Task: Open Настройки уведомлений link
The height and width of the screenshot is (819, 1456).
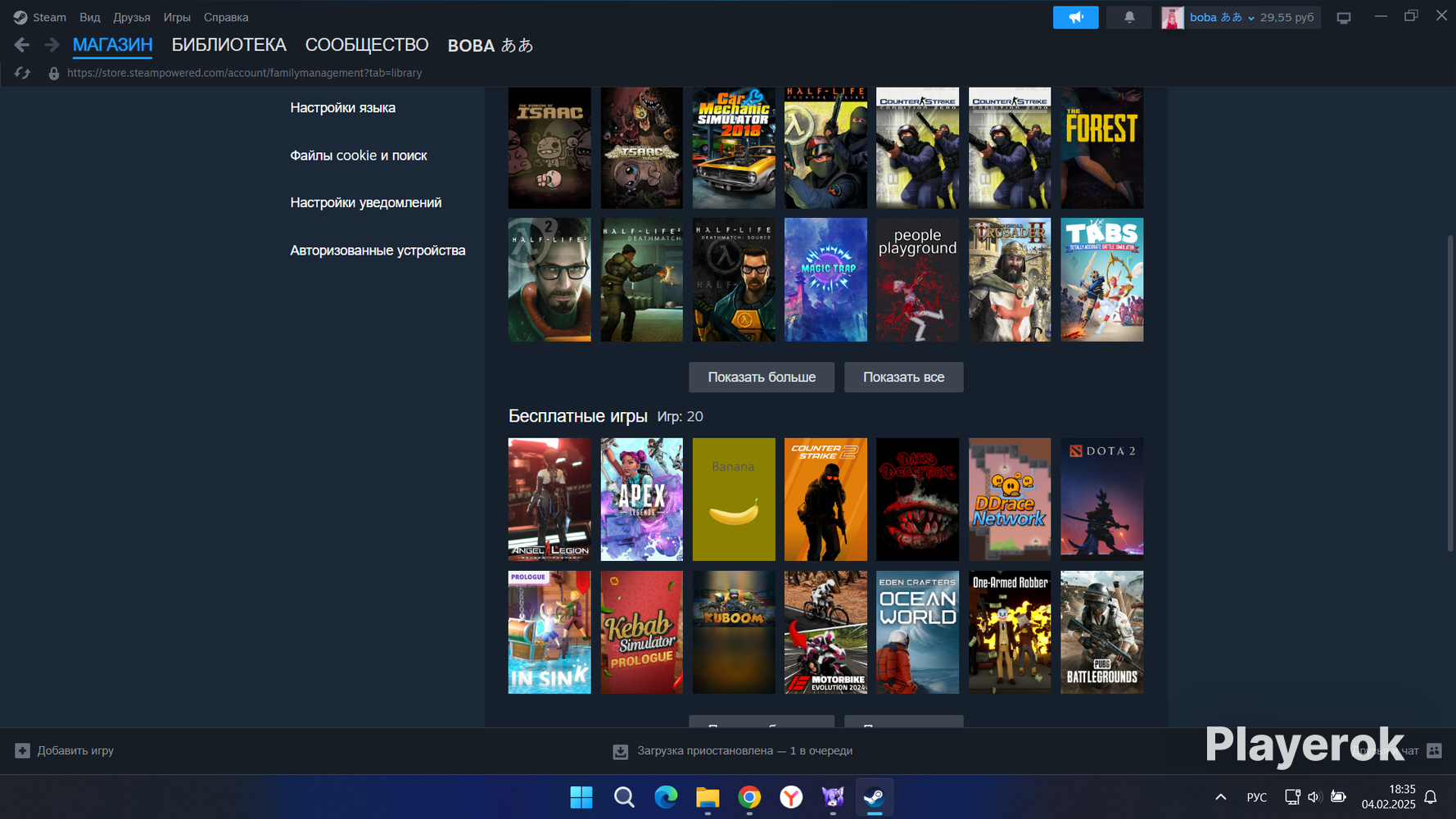Action: click(365, 202)
